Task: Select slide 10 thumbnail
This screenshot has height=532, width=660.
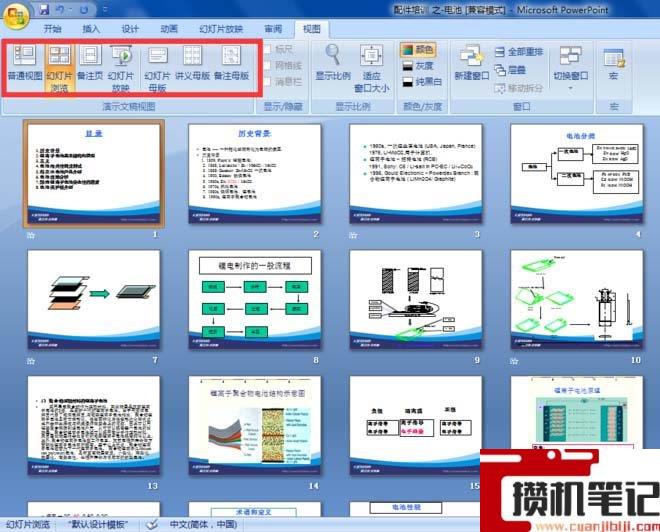Action: pyautogui.click(x=577, y=299)
